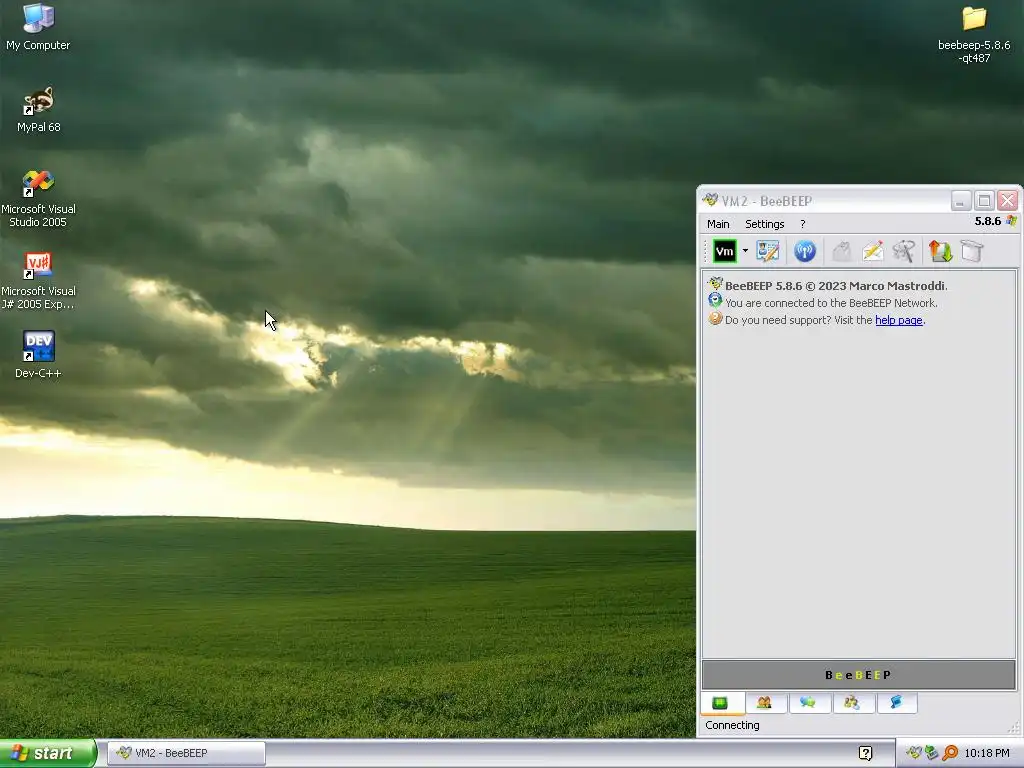Click the BeeBEEP banner button
Screen dimensions: 1024x768
(858, 675)
